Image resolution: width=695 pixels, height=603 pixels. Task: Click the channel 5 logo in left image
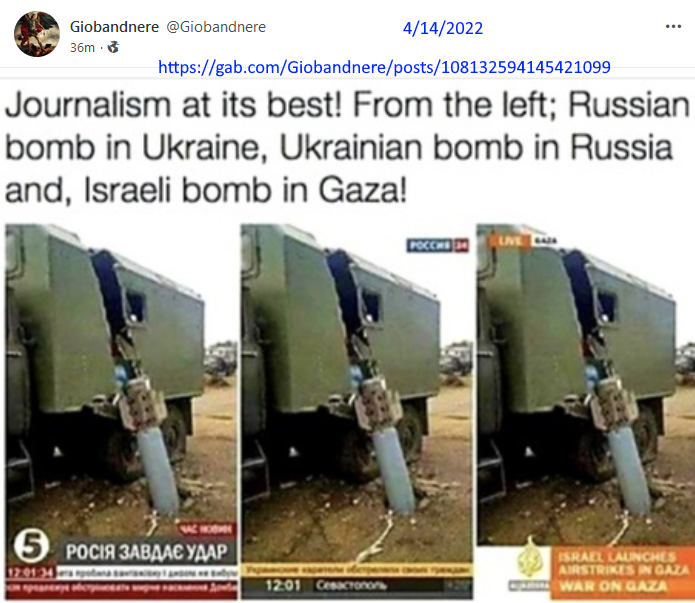31,545
